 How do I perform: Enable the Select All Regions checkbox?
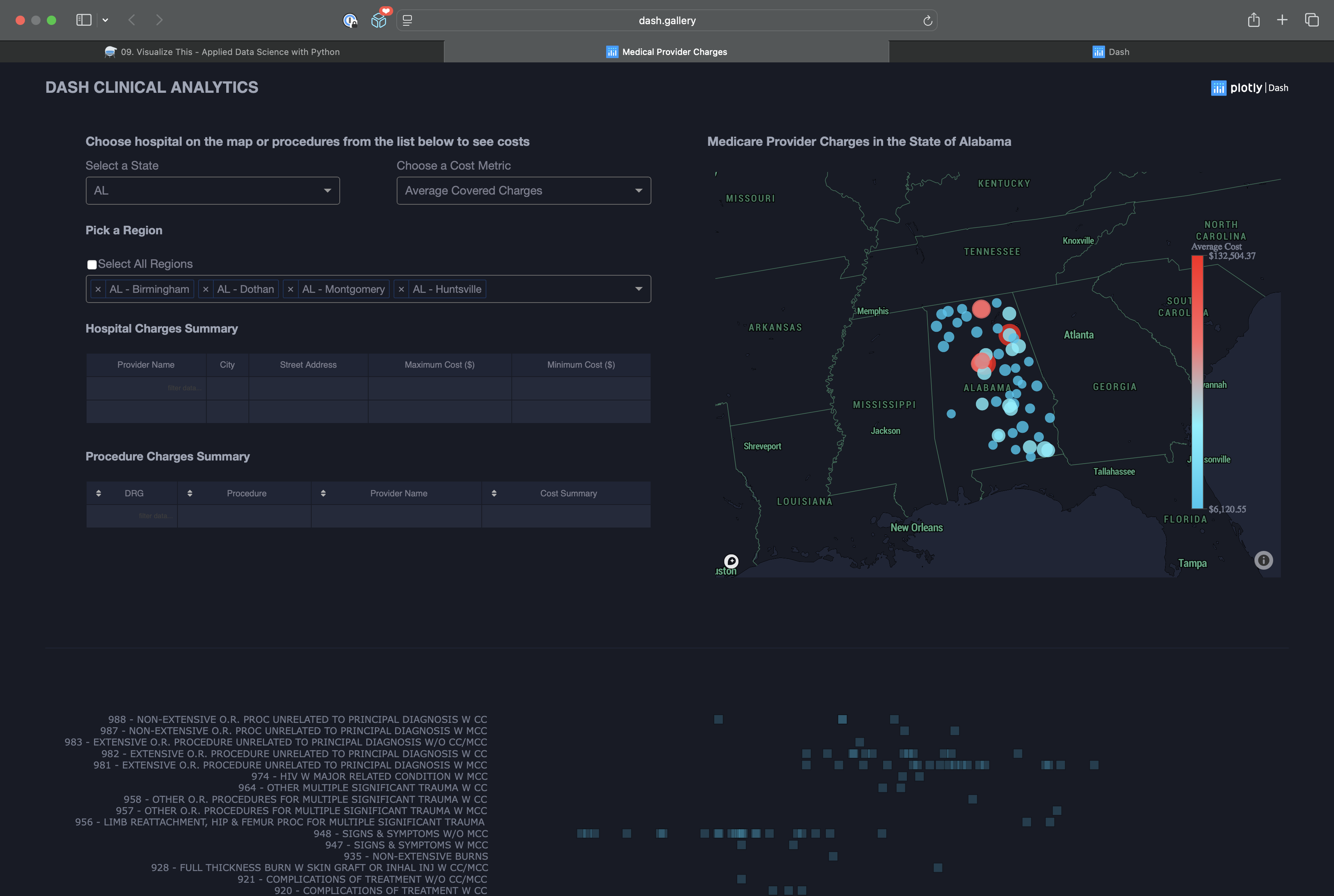click(92, 264)
